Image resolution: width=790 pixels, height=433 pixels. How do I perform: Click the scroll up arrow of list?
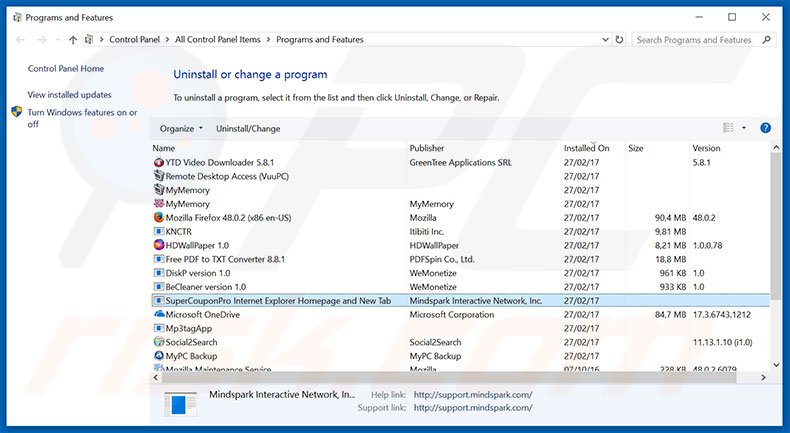[x=775, y=147]
